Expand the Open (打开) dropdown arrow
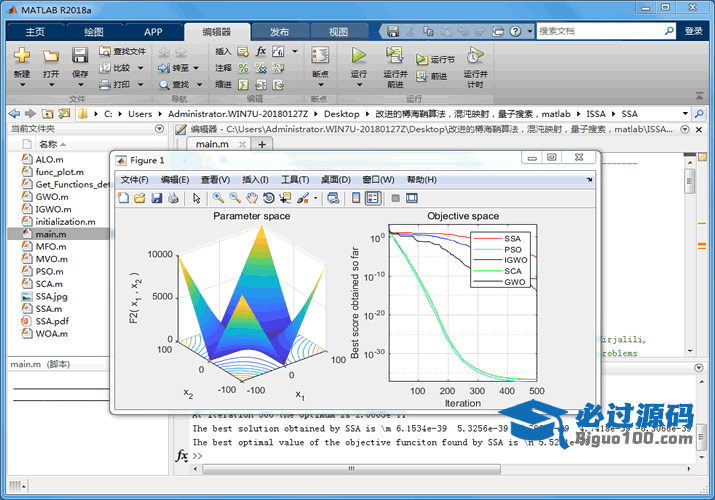Viewport: 715px width, 500px height. pyautogui.click(x=51, y=85)
